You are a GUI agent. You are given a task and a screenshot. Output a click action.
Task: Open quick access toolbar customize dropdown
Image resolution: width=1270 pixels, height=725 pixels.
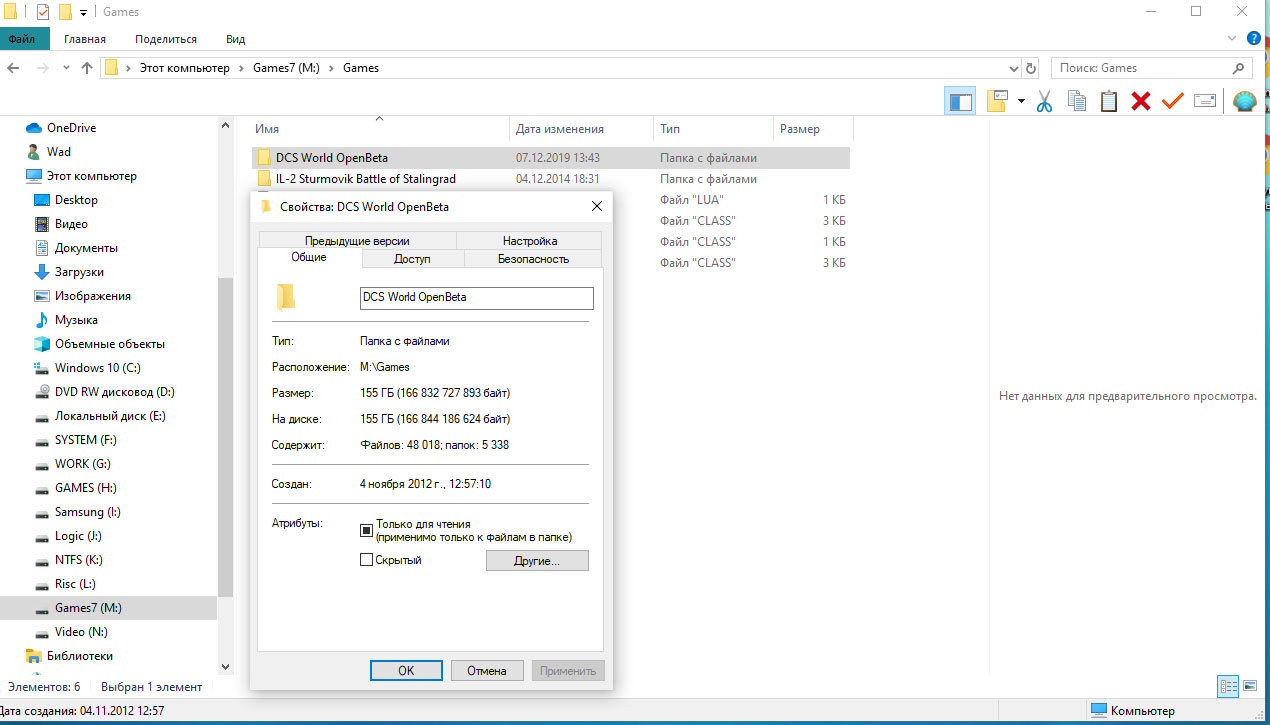click(x=84, y=13)
